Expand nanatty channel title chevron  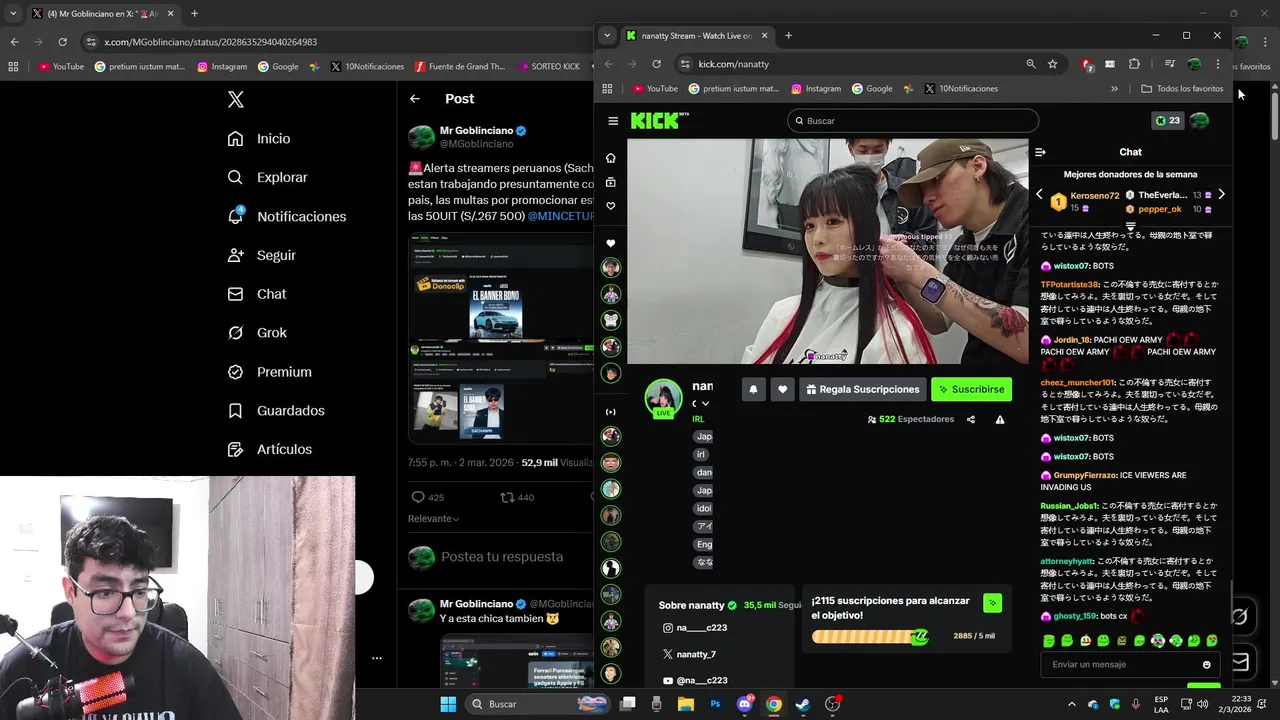click(x=705, y=403)
